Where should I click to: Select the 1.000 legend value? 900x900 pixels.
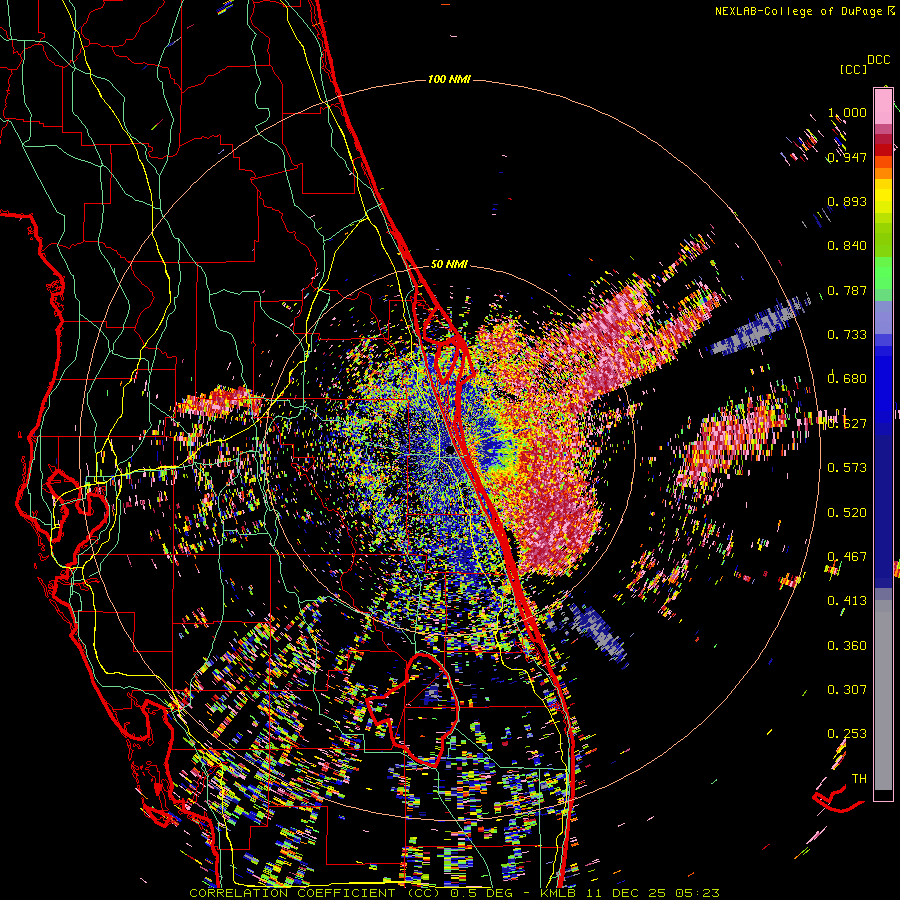(847, 112)
